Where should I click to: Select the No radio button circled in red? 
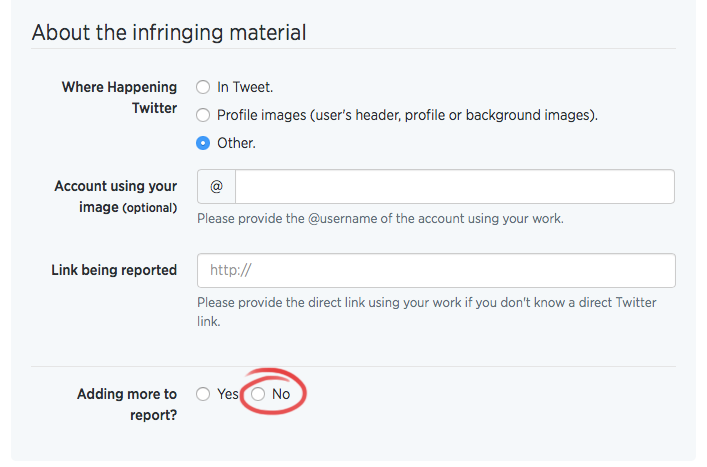click(x=258, y=394)
